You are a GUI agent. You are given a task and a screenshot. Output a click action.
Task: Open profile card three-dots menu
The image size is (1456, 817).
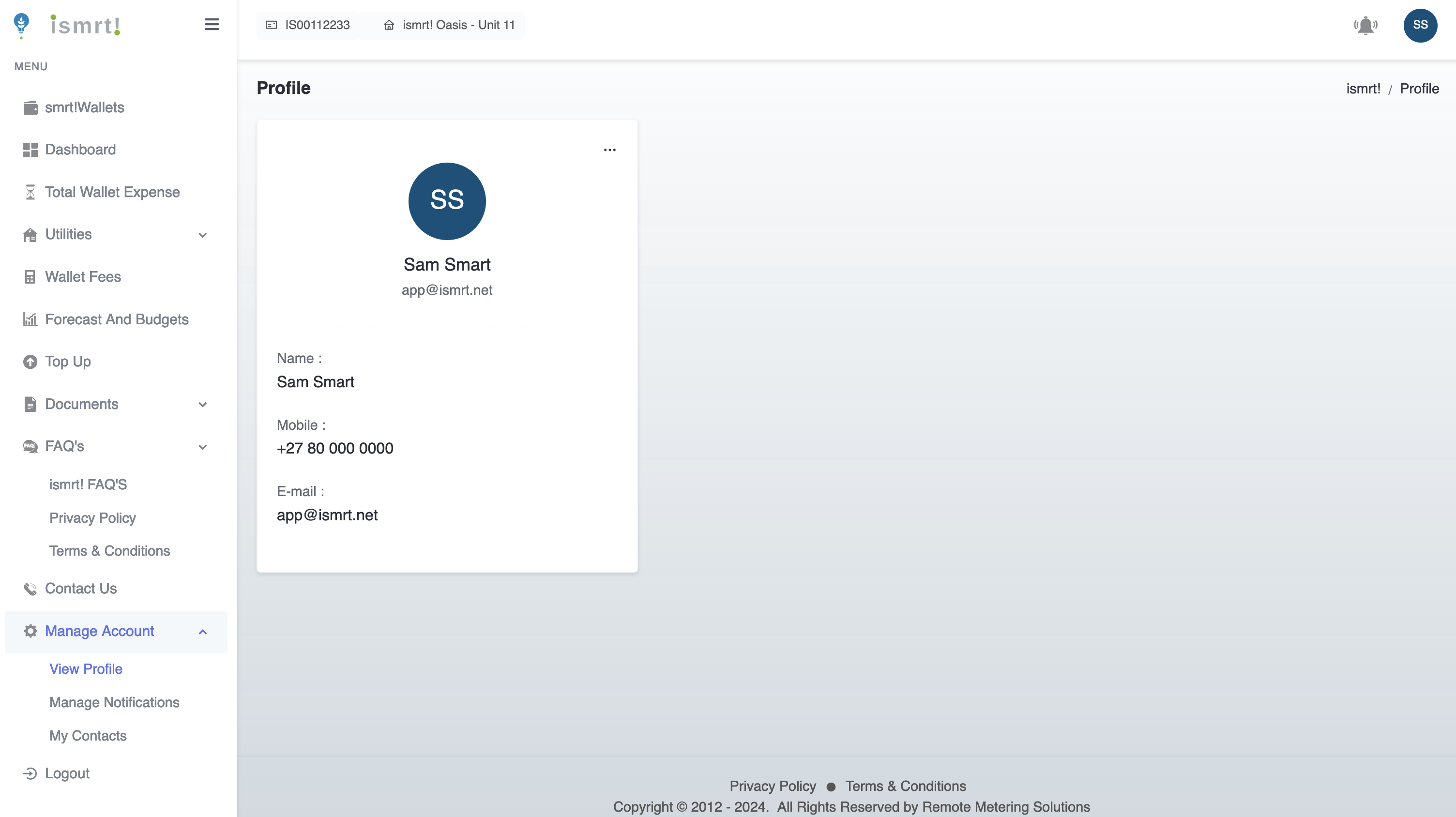tap(609, 150)
